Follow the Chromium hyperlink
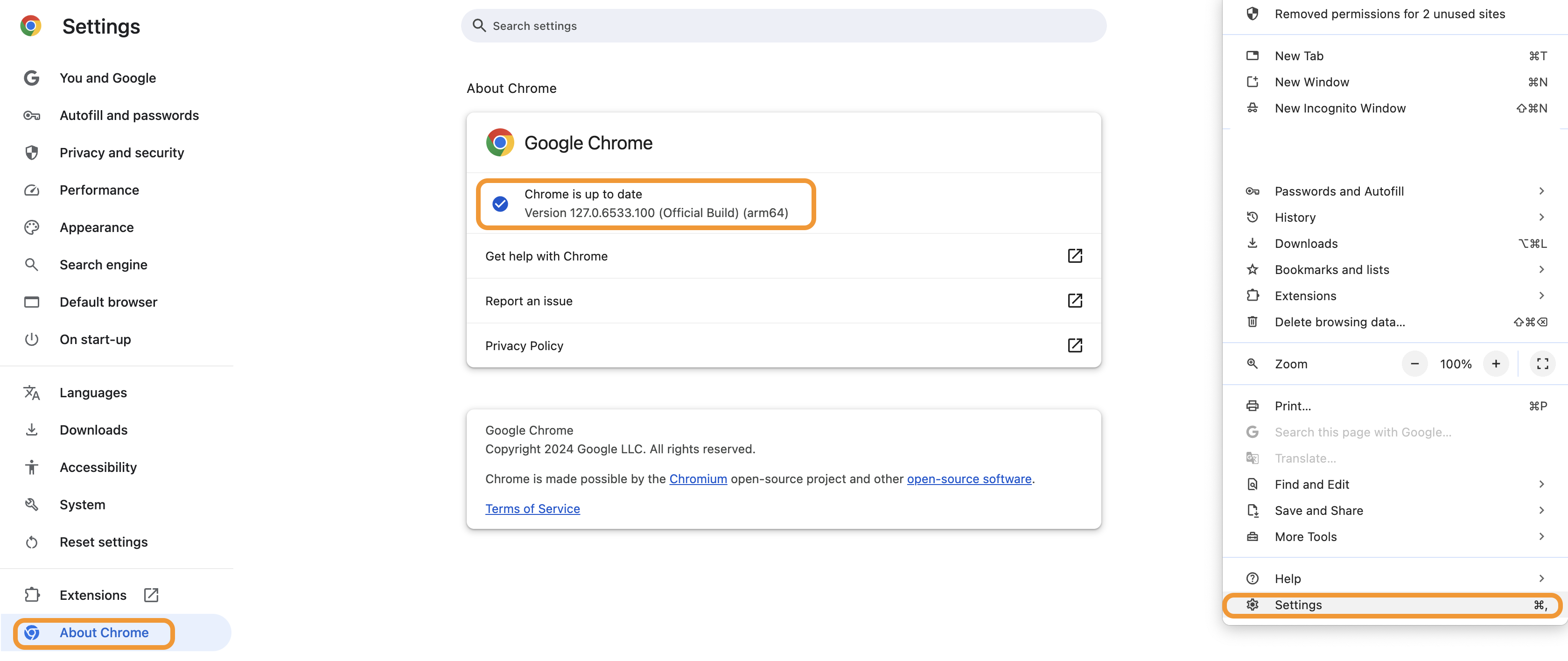This screenshot has width=1568, height=661. point(698,479)
